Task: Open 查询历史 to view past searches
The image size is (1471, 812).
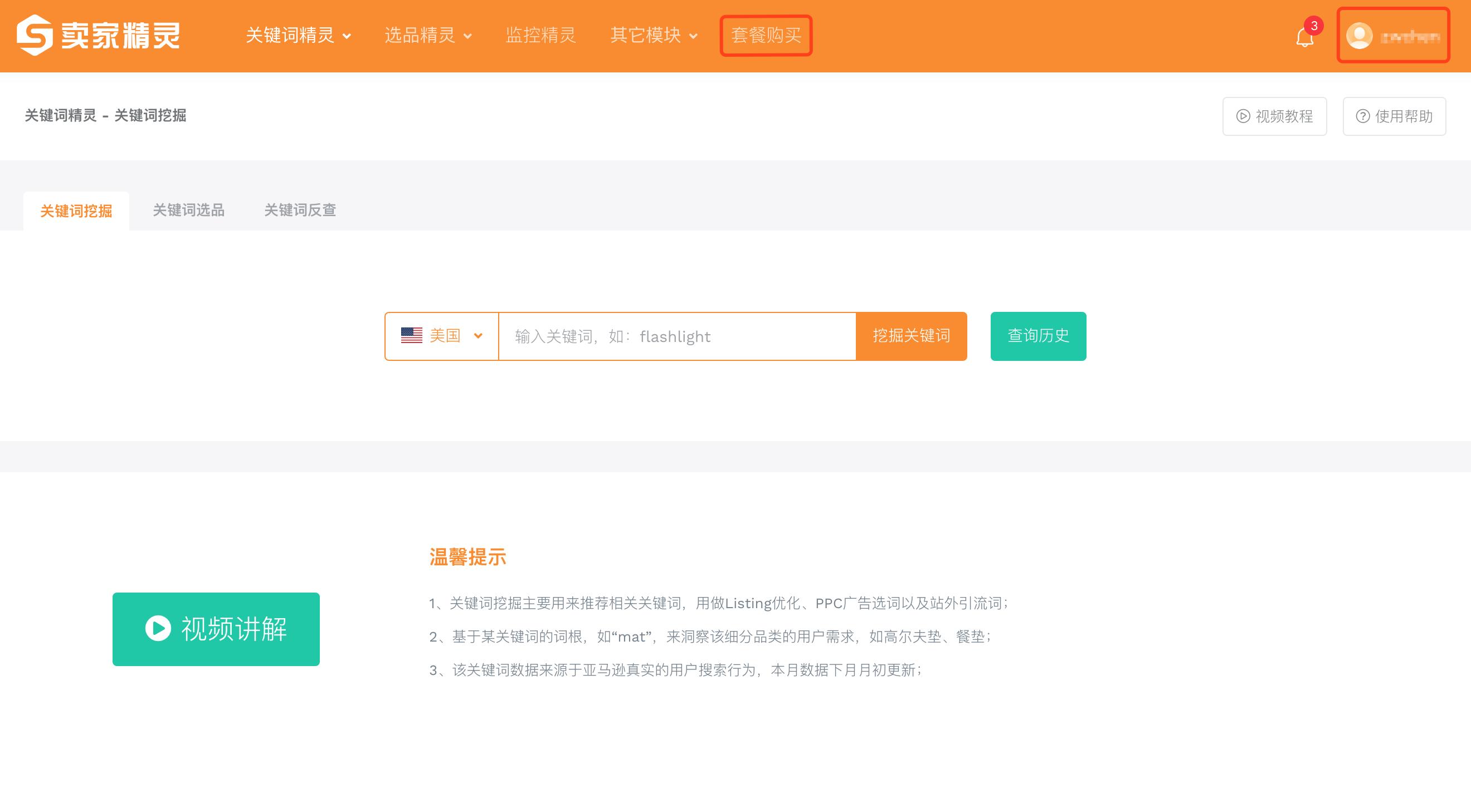Action: tap(1038, 335)
